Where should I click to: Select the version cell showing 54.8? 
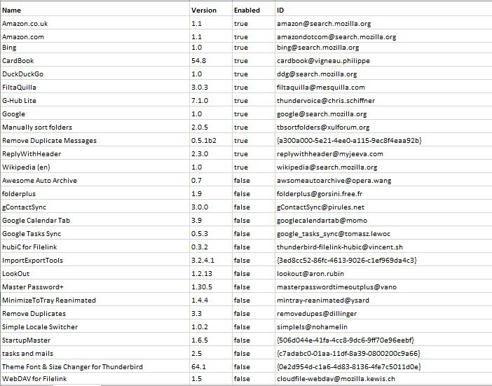tap(211, 61)
